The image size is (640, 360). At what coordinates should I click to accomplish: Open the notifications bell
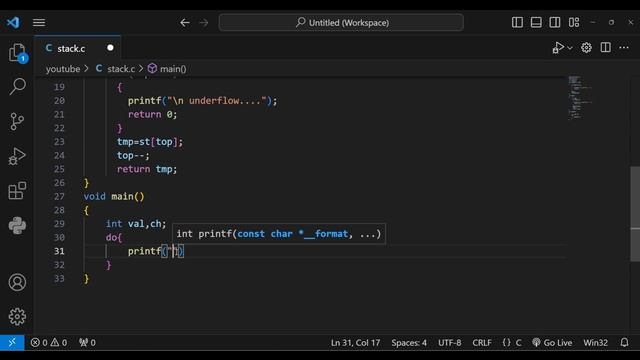[624, 342]
